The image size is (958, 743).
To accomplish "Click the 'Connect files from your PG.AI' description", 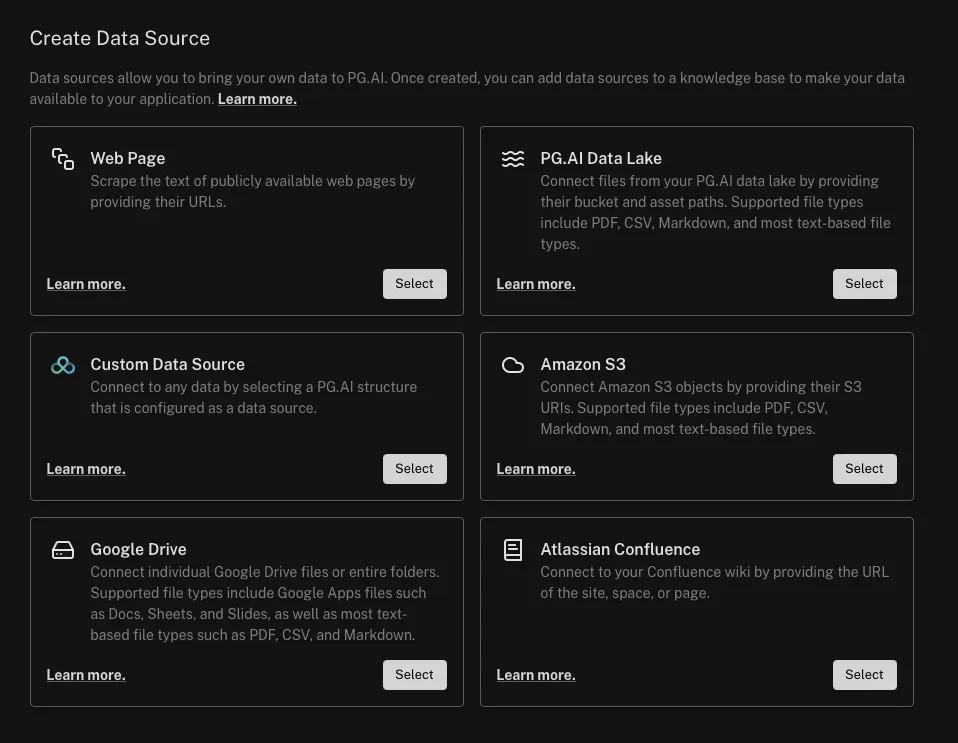I will (715, 212).
